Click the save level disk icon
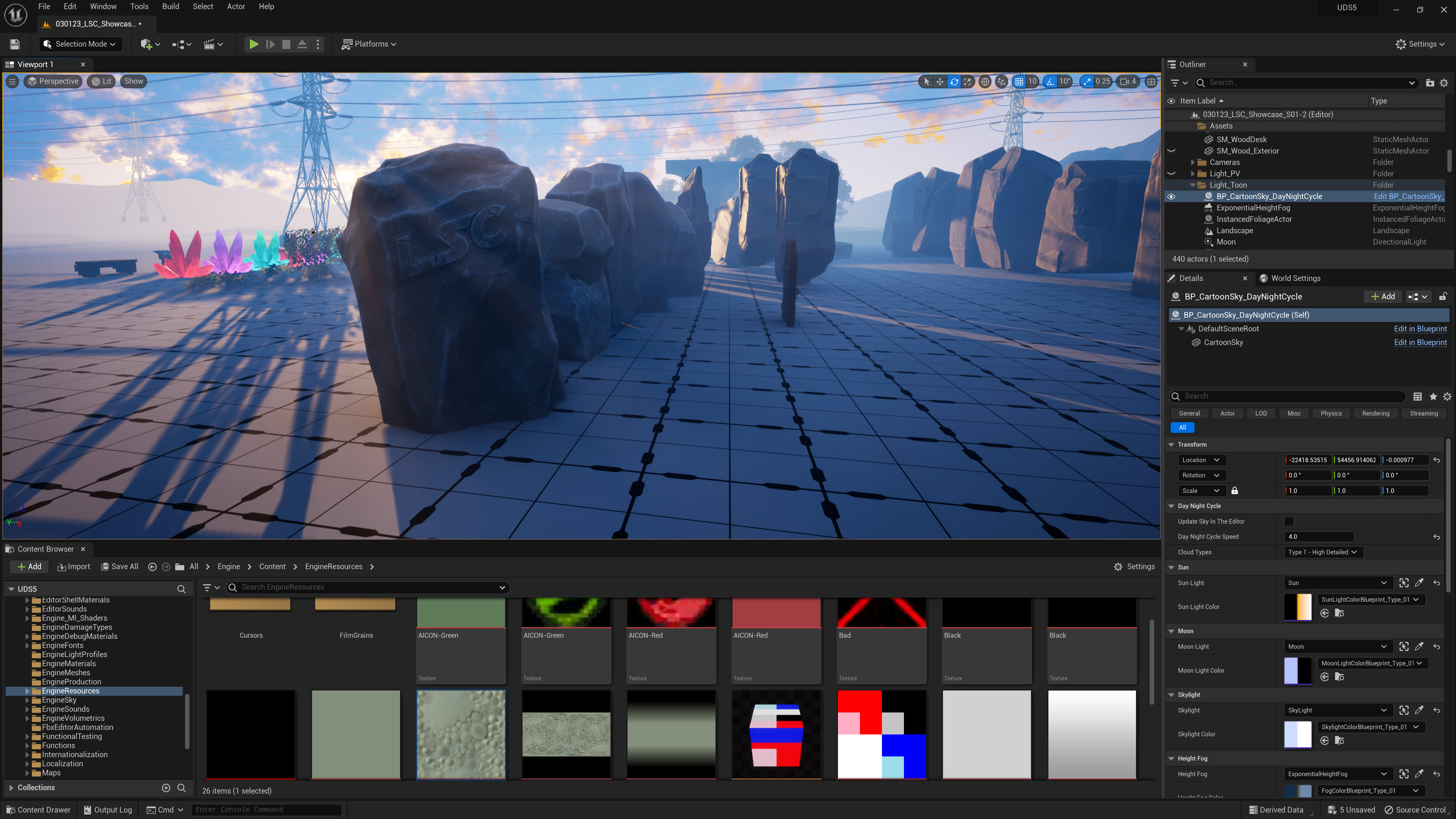The image size is (1456, 819). coord(15,44)
